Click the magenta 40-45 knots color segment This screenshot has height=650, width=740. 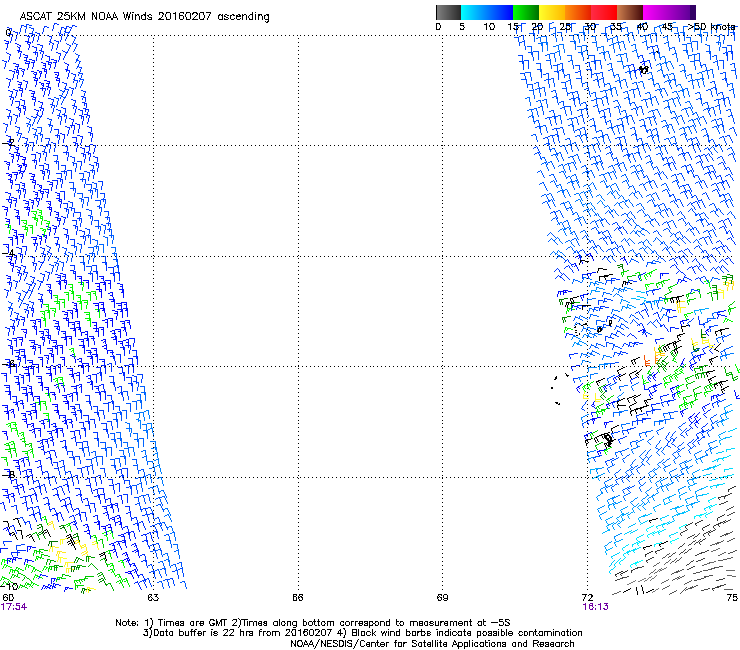(656, 12)
